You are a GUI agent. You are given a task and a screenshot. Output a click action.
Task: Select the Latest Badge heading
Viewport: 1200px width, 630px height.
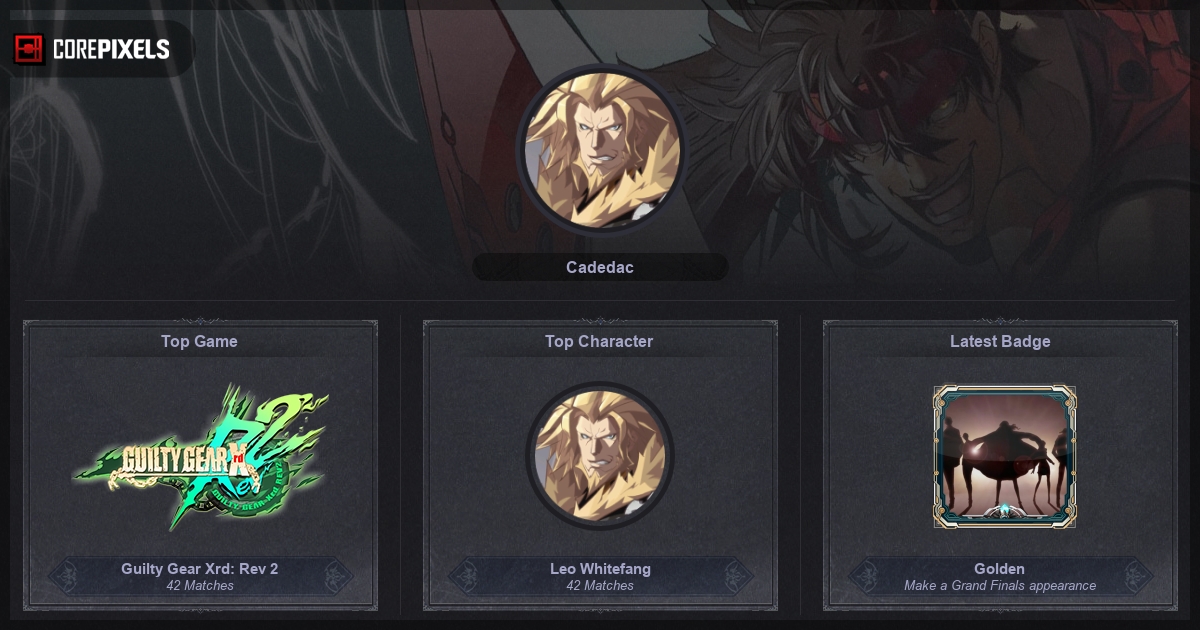point(1000,341)
